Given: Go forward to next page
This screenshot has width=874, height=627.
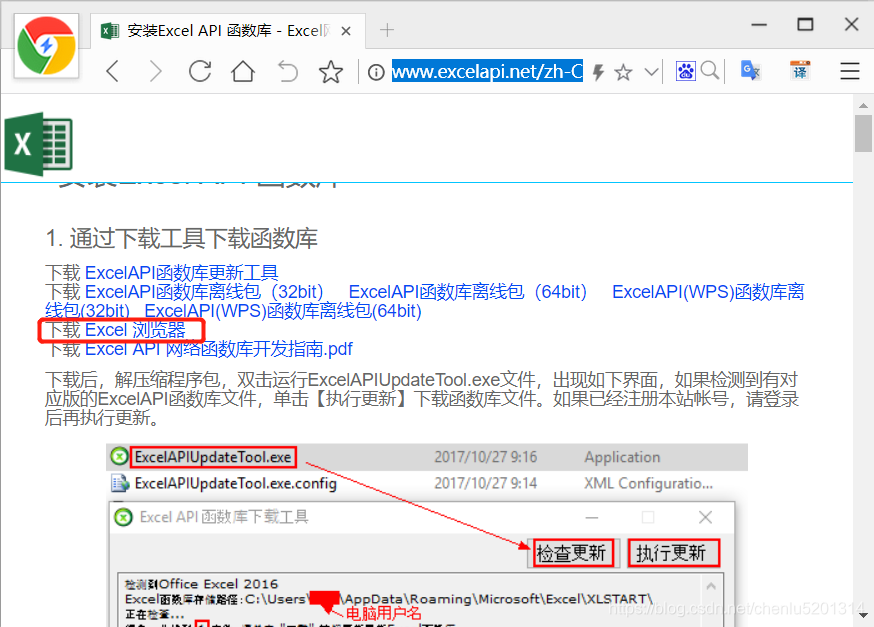Looking at the screenshot, I should tap(156, 71).
